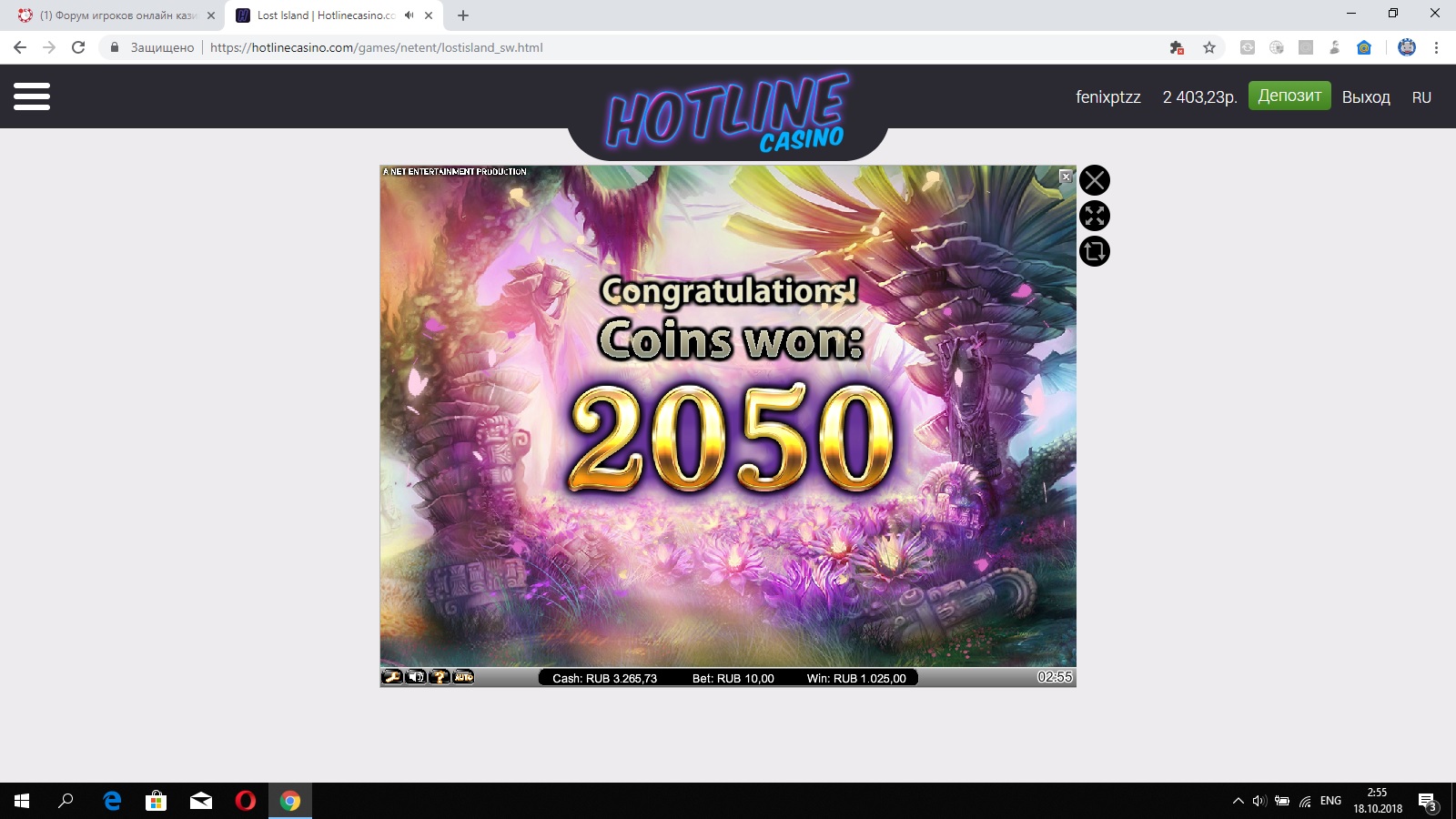Open the Mail app from the taskbar
This screenshot has width=1456, height=819.
click(x=201, y=801)
